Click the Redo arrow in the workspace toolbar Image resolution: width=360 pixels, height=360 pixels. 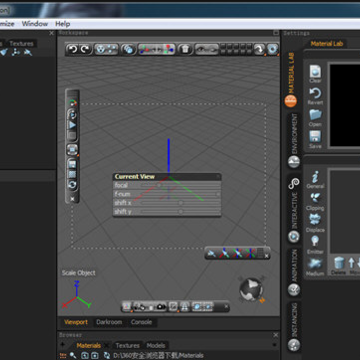[85, 49]
